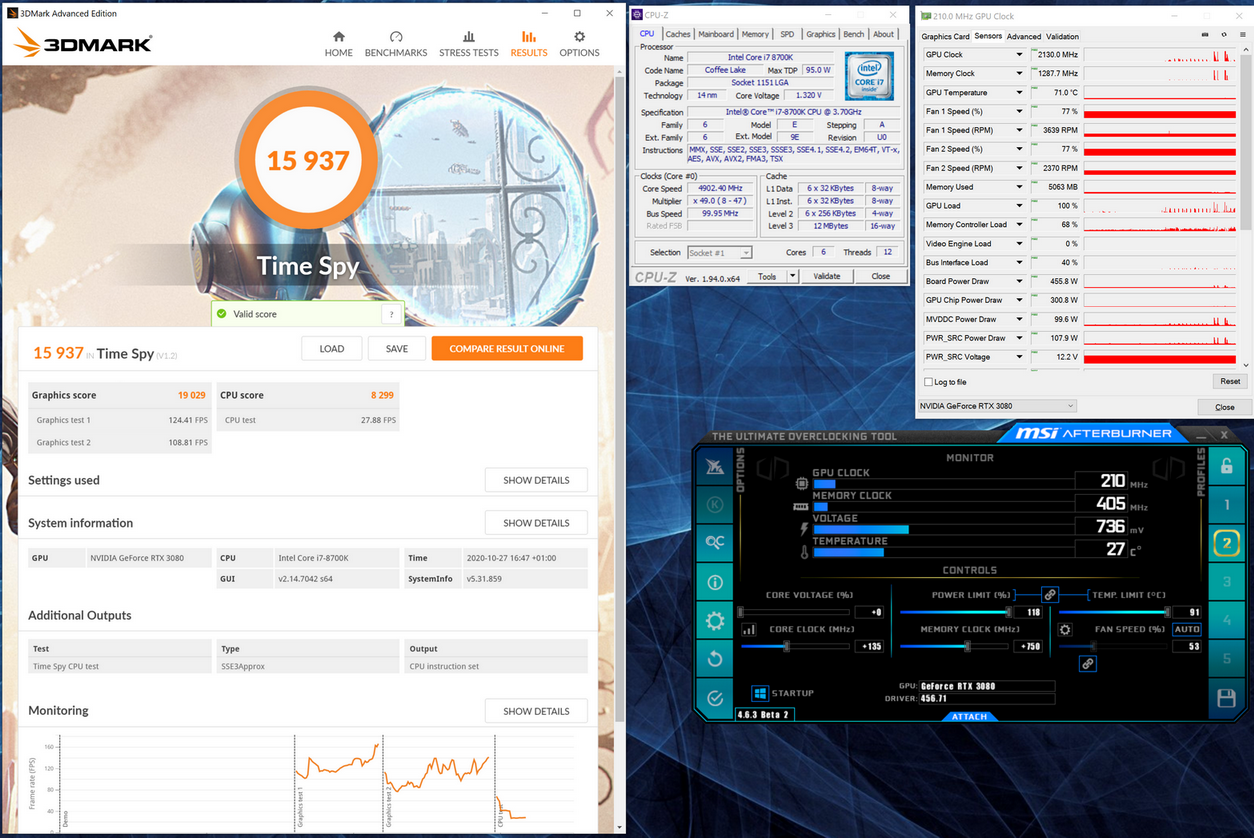Open the information button in Afterburner
The height and width of the screenshot is (838, 1254).
point(714,582)
